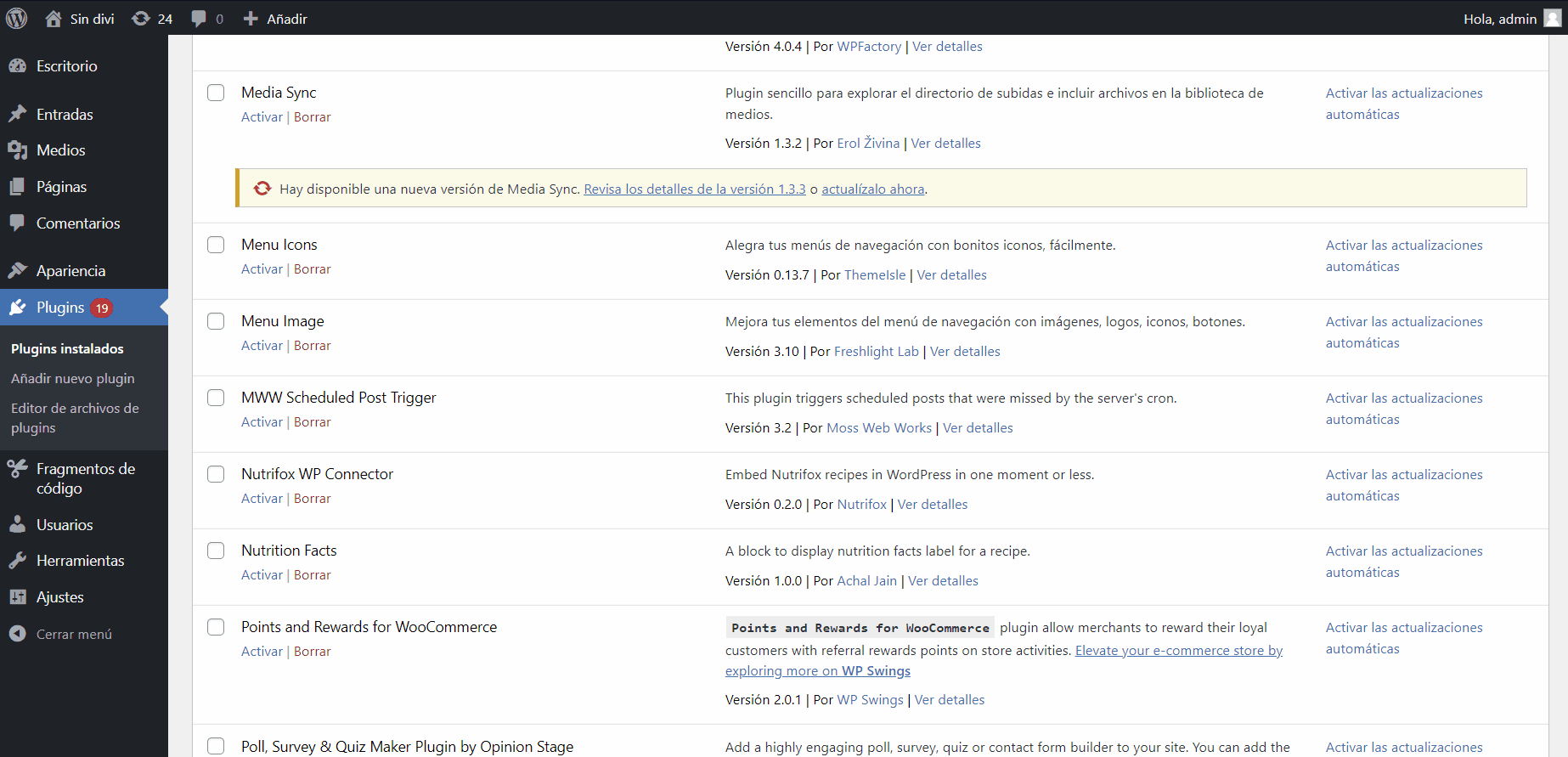The width and height of the screenshot is (1568, 757).
Task: Open Apariencia in the sidebar
Action: tap(71, 271)
